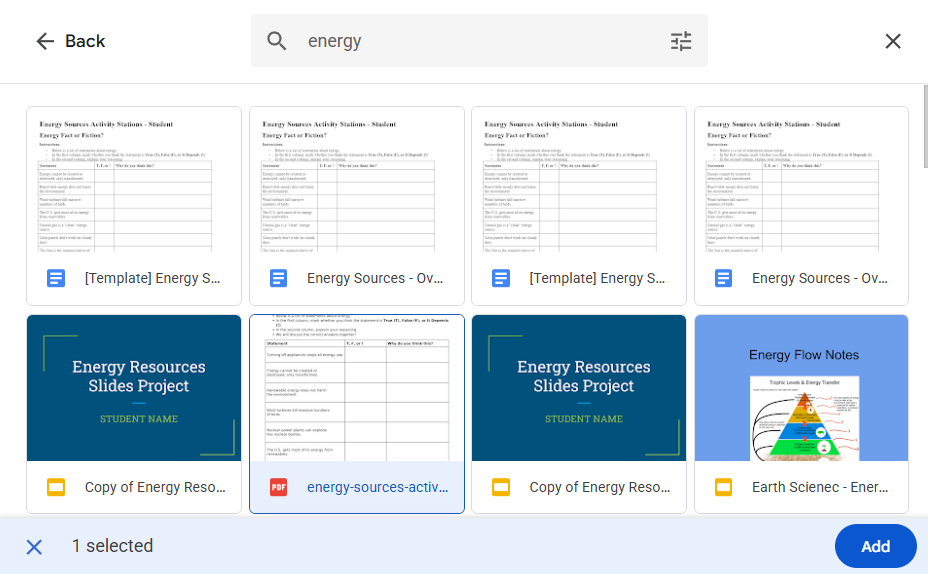
Task: Click the Docs icon on leftmost [Template] Energy file
Action: pyautogui.click(x=56, y=279)
